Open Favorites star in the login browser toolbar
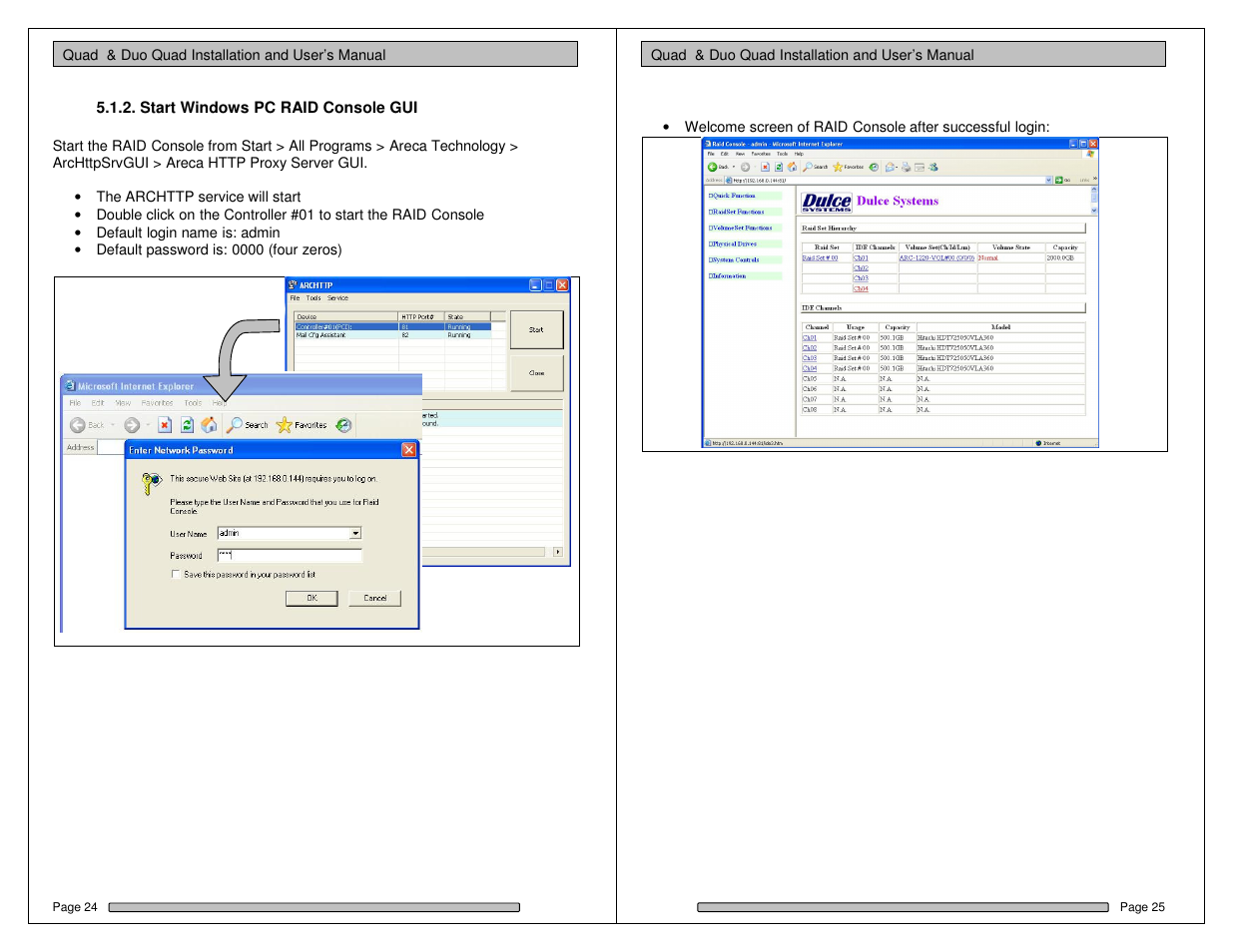 coord(285,425)
